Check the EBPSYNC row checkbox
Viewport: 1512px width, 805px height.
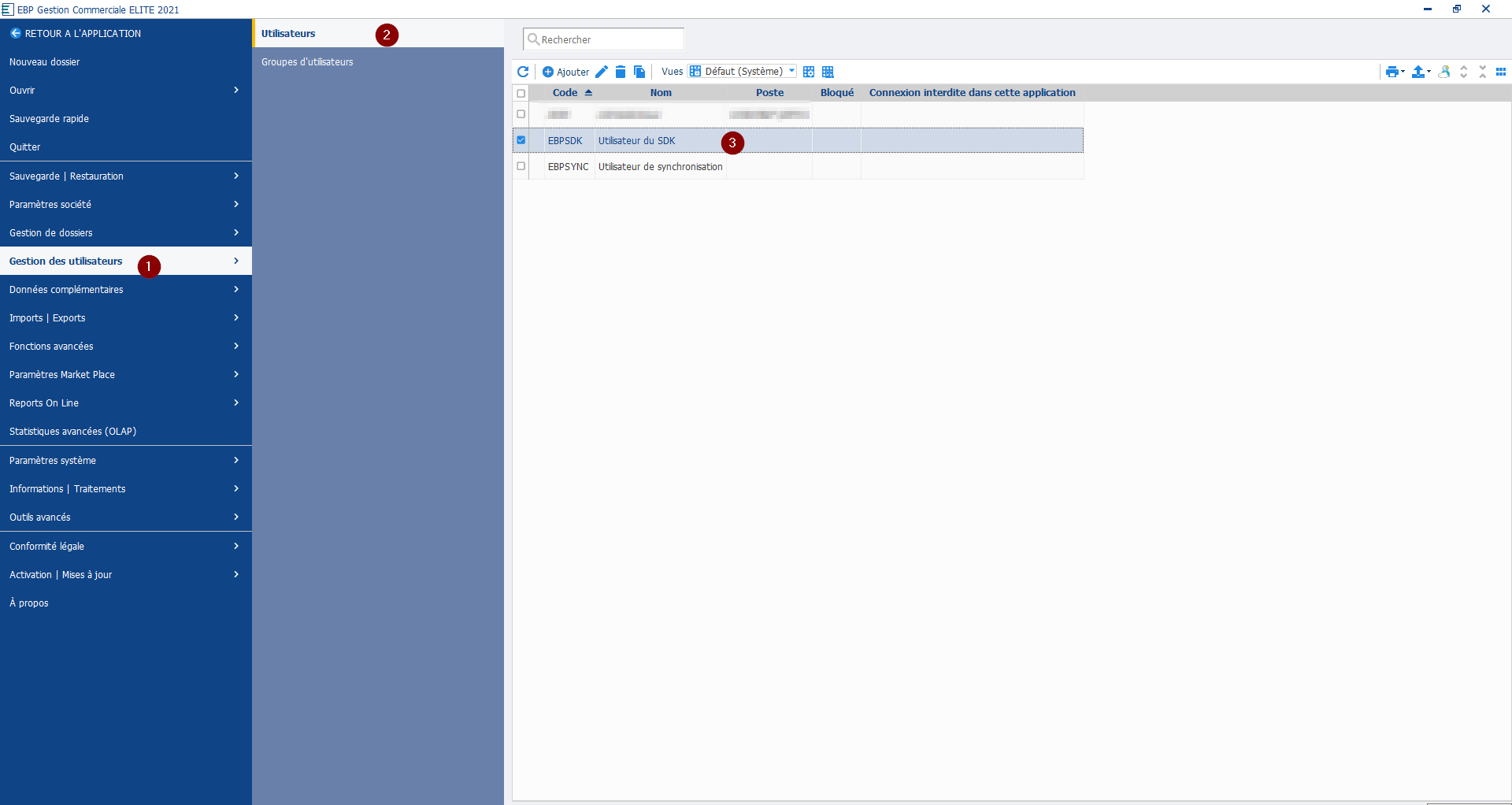tap(521, 166)
